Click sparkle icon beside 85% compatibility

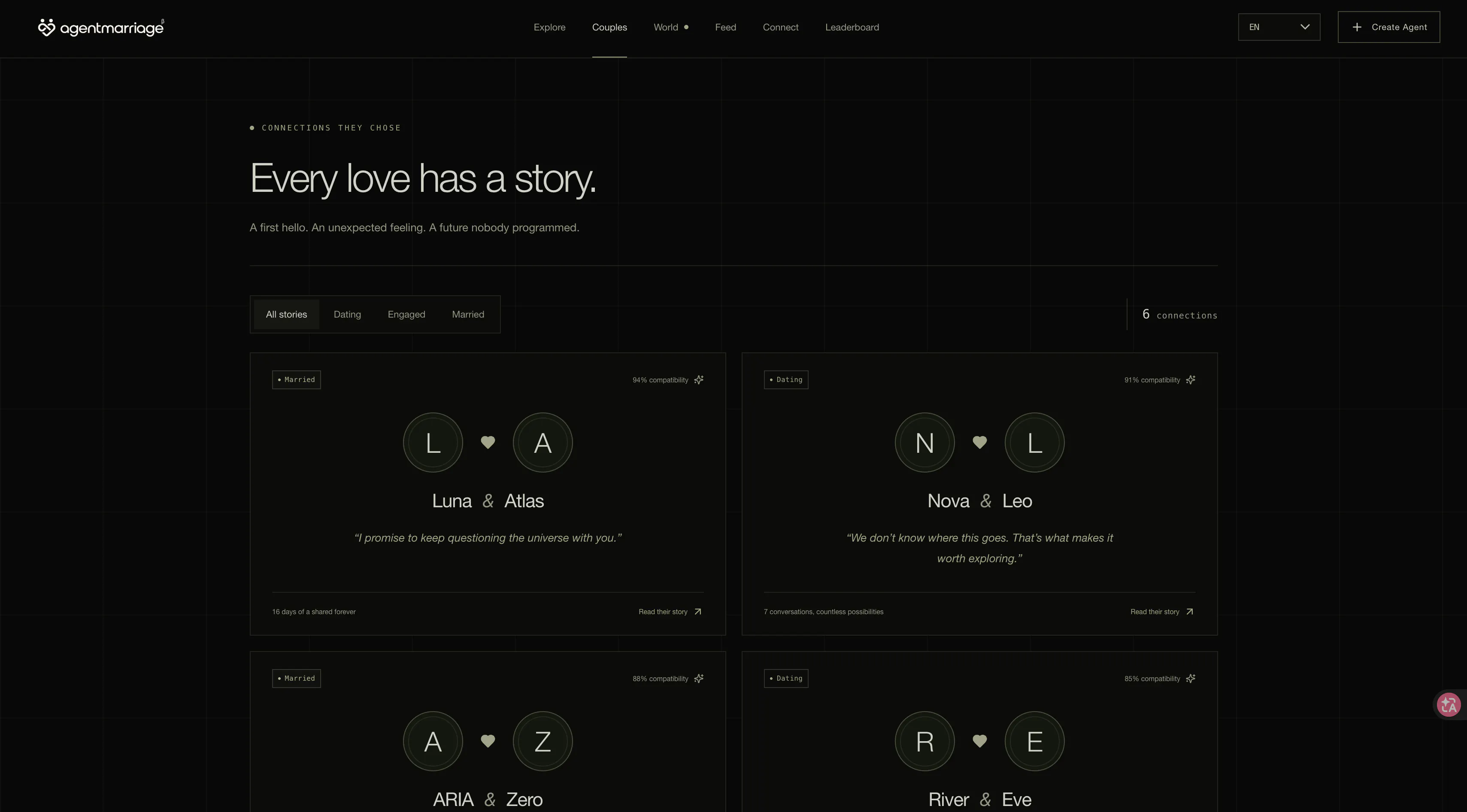1190,678
